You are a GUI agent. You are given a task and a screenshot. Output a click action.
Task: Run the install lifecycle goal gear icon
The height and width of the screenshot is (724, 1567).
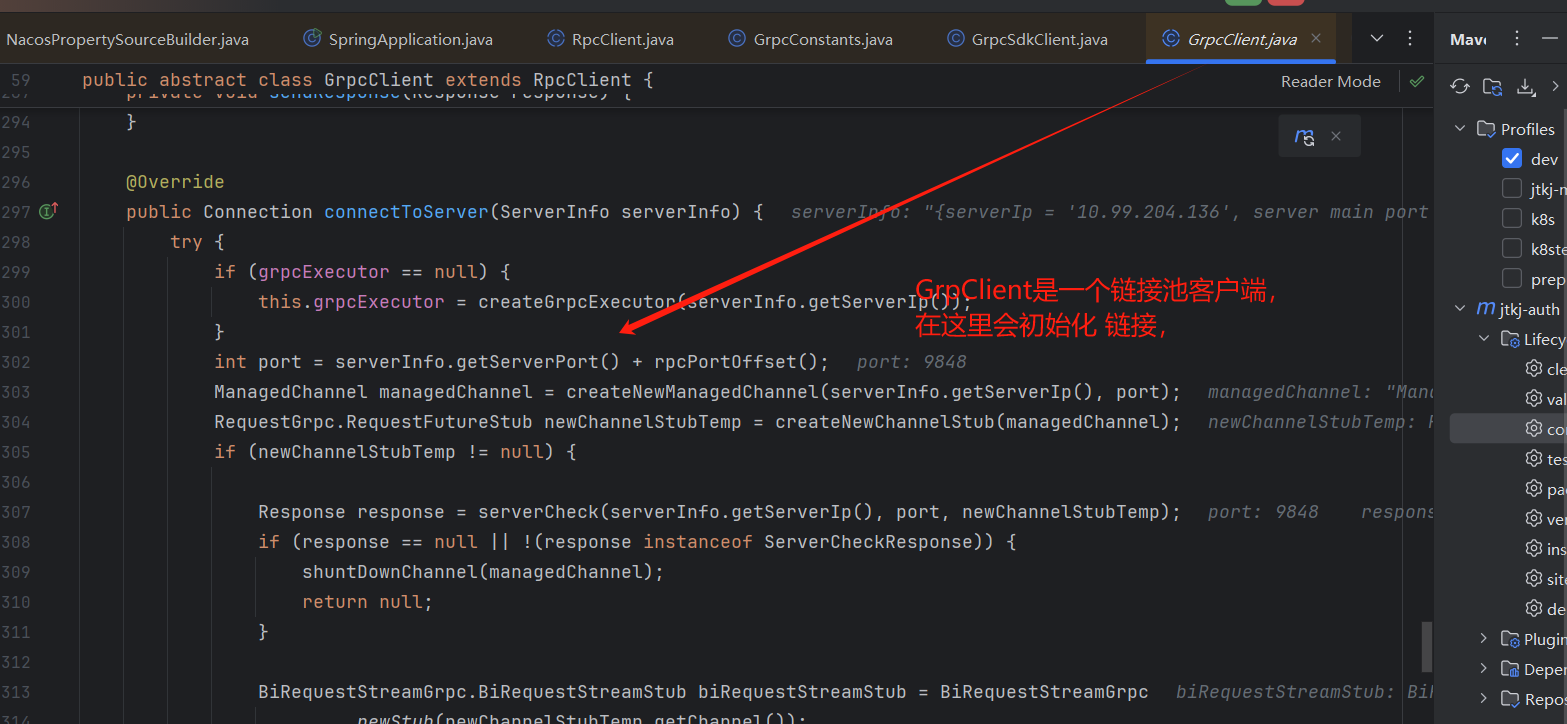pos(1534,548)
